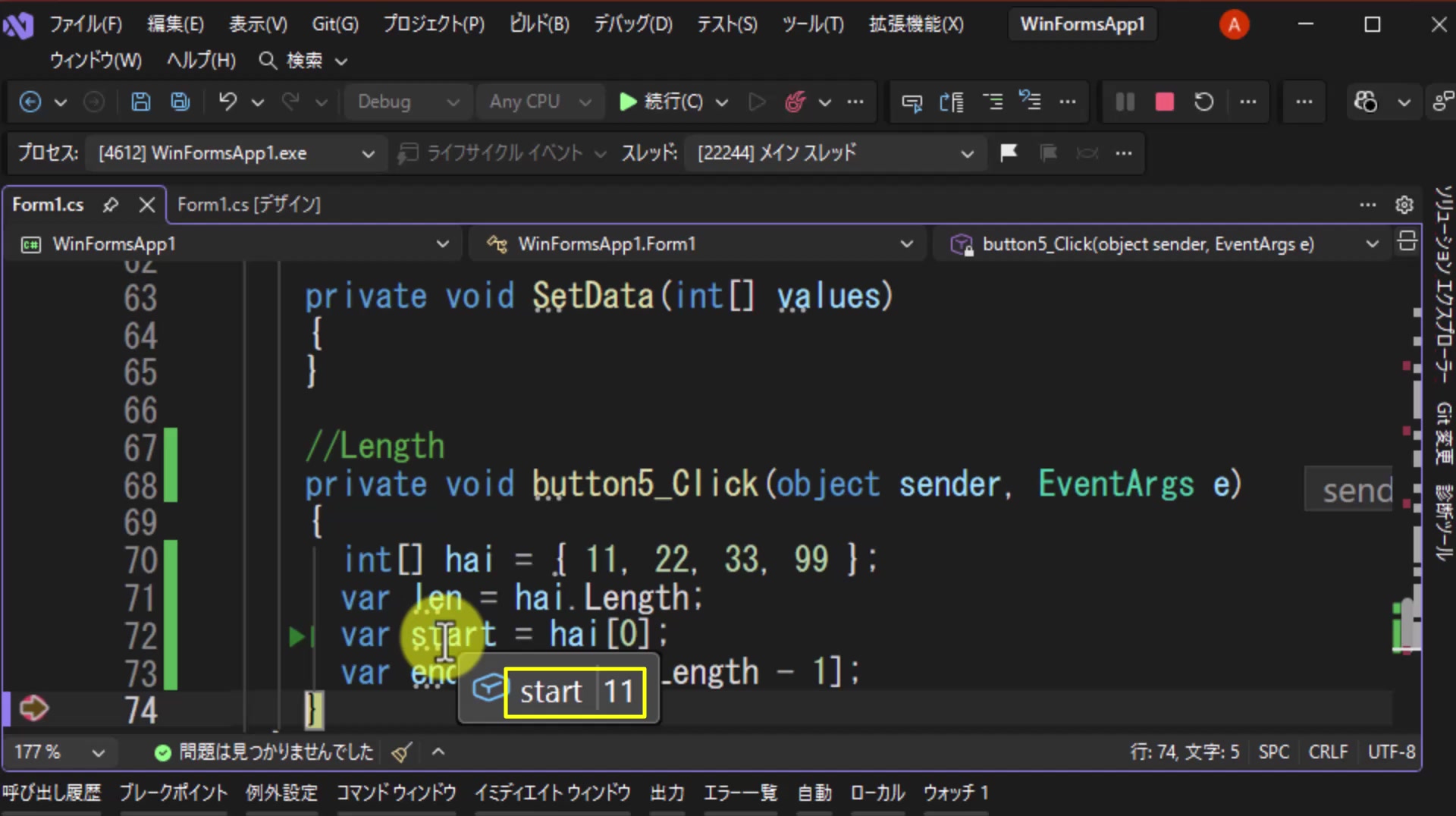Click the GitHub Copilot icon in toolbar
Image resolution: width=1456 pixels, height=816 pixels.
click(1366, 102)
